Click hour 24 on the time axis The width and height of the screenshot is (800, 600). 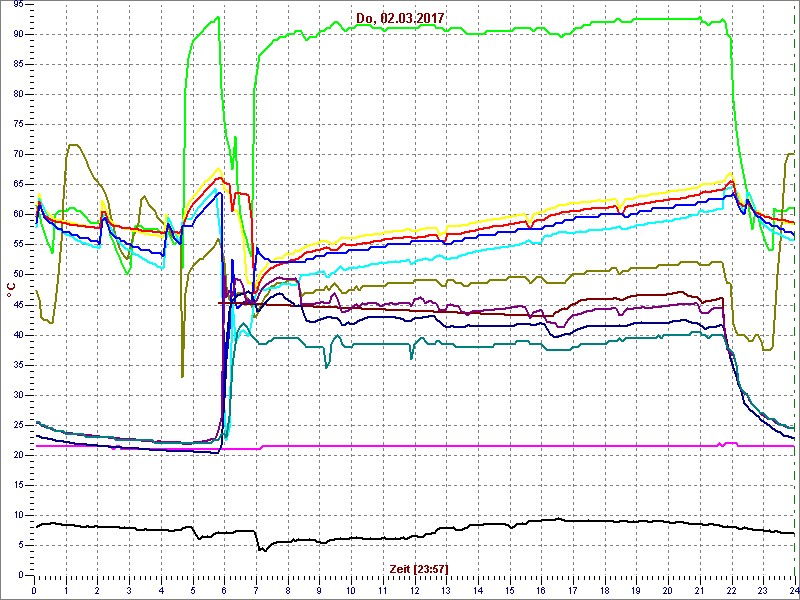794,591
